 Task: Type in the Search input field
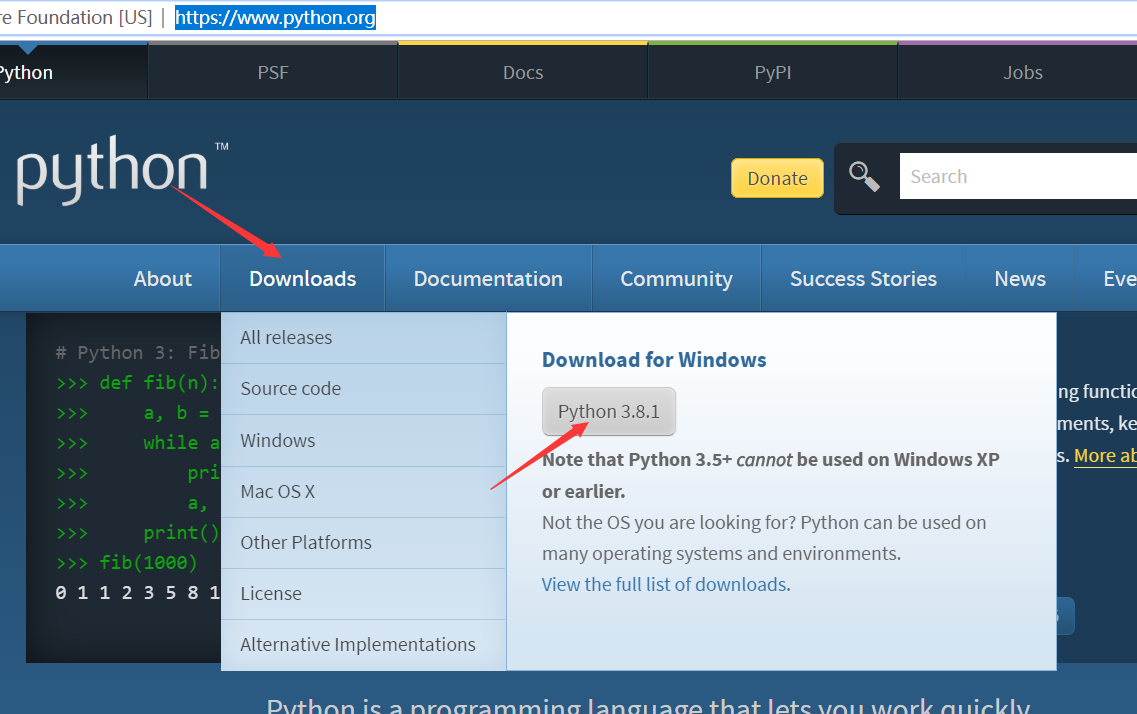[1015, 177]
